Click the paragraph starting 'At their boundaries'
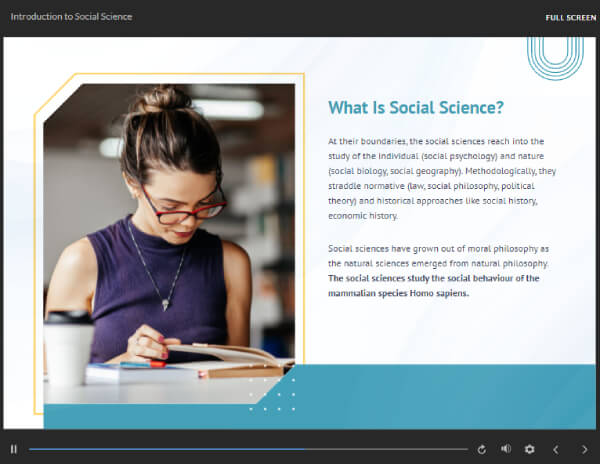Image resolution: width=600 pixels, height=464 pixels. pyautogui.click(x=432, y=178)
